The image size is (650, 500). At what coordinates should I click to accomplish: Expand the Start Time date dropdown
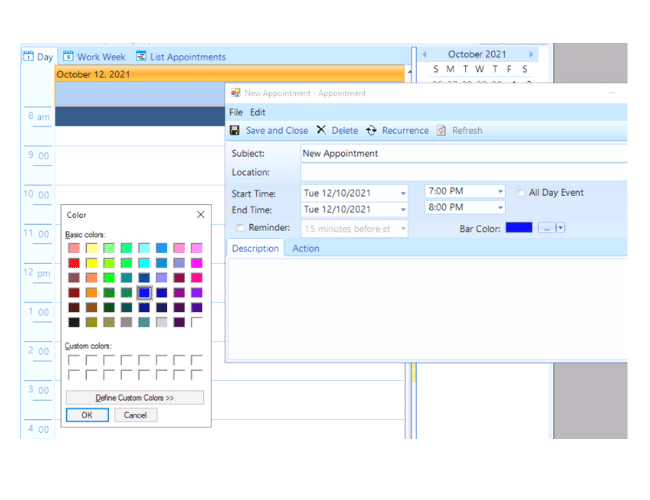[403, 194]
